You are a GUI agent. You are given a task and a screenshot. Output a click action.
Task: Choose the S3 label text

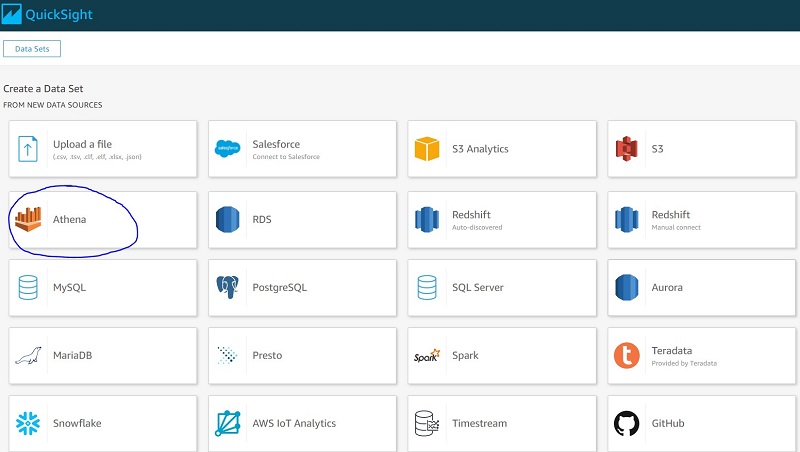(657, 149)
